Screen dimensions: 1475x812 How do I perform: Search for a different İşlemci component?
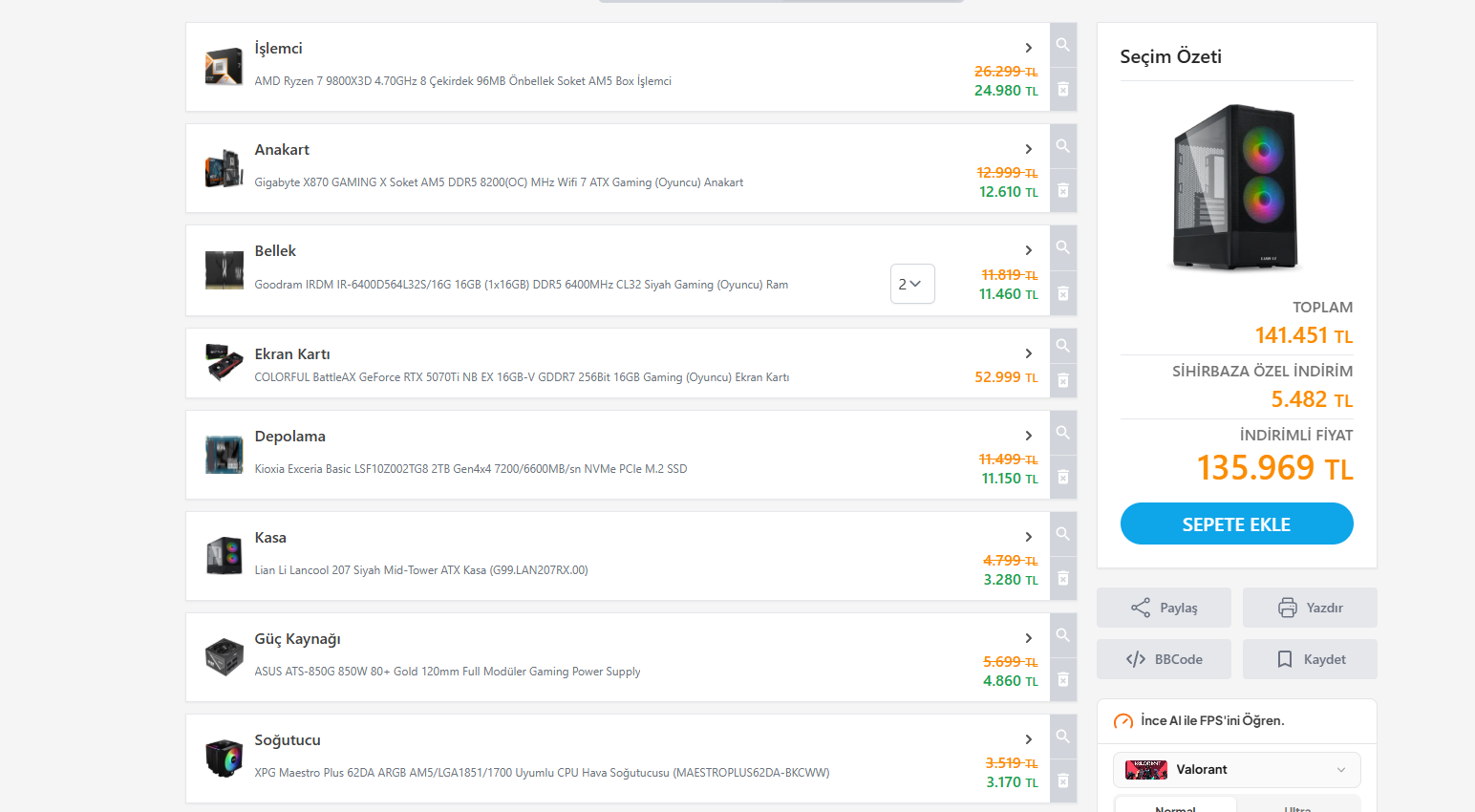point(1063,45)
